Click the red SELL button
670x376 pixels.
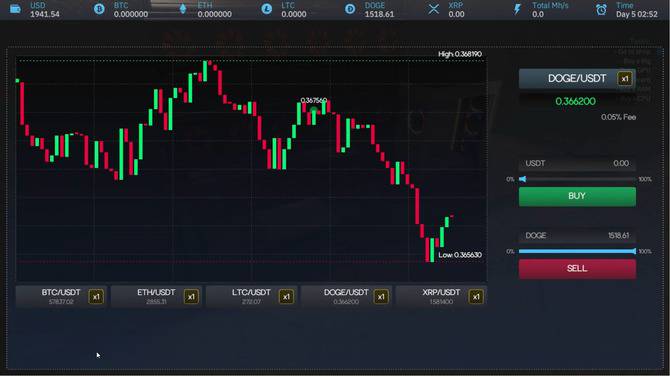pos(577,269)
